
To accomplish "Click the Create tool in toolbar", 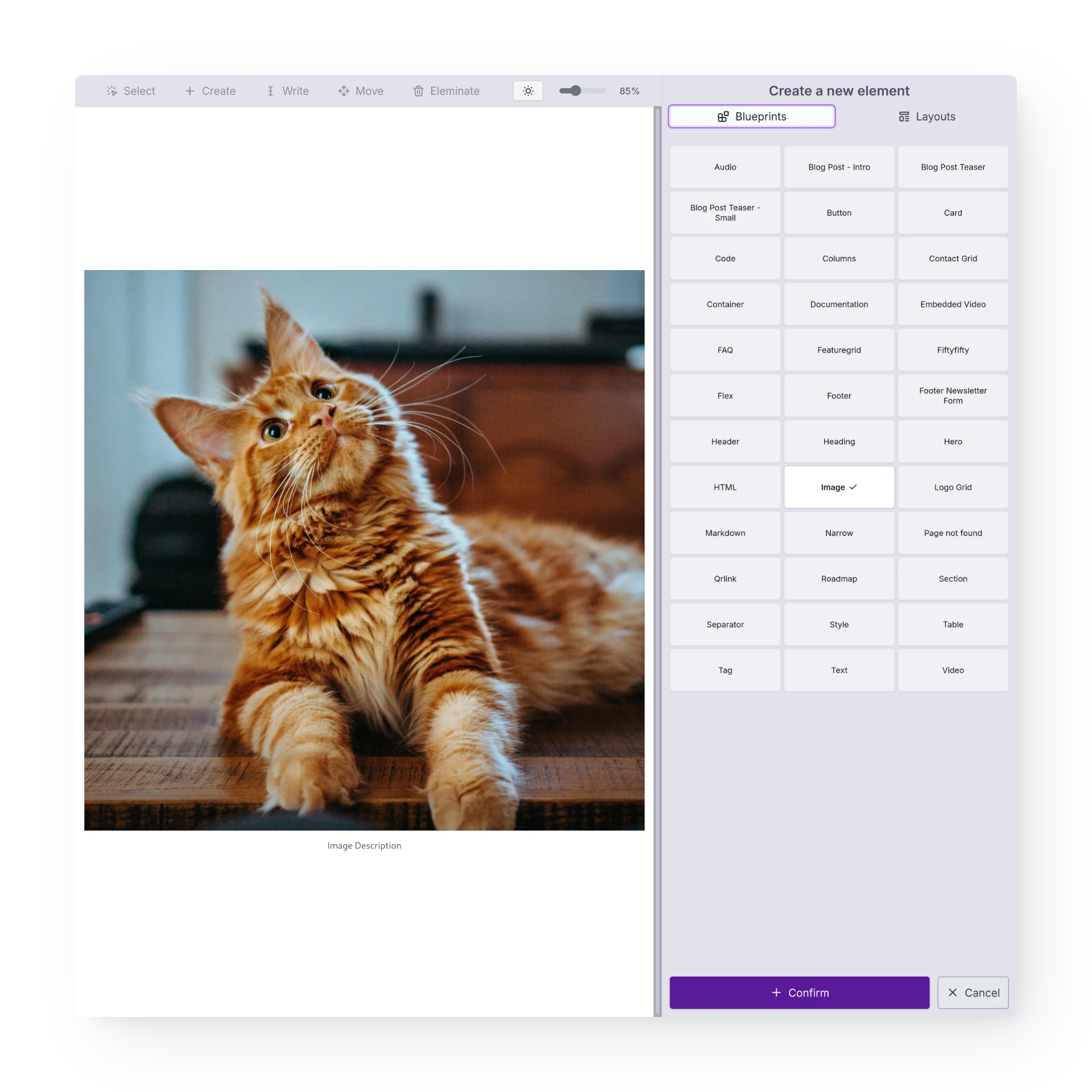I will [x=210, y=91].
